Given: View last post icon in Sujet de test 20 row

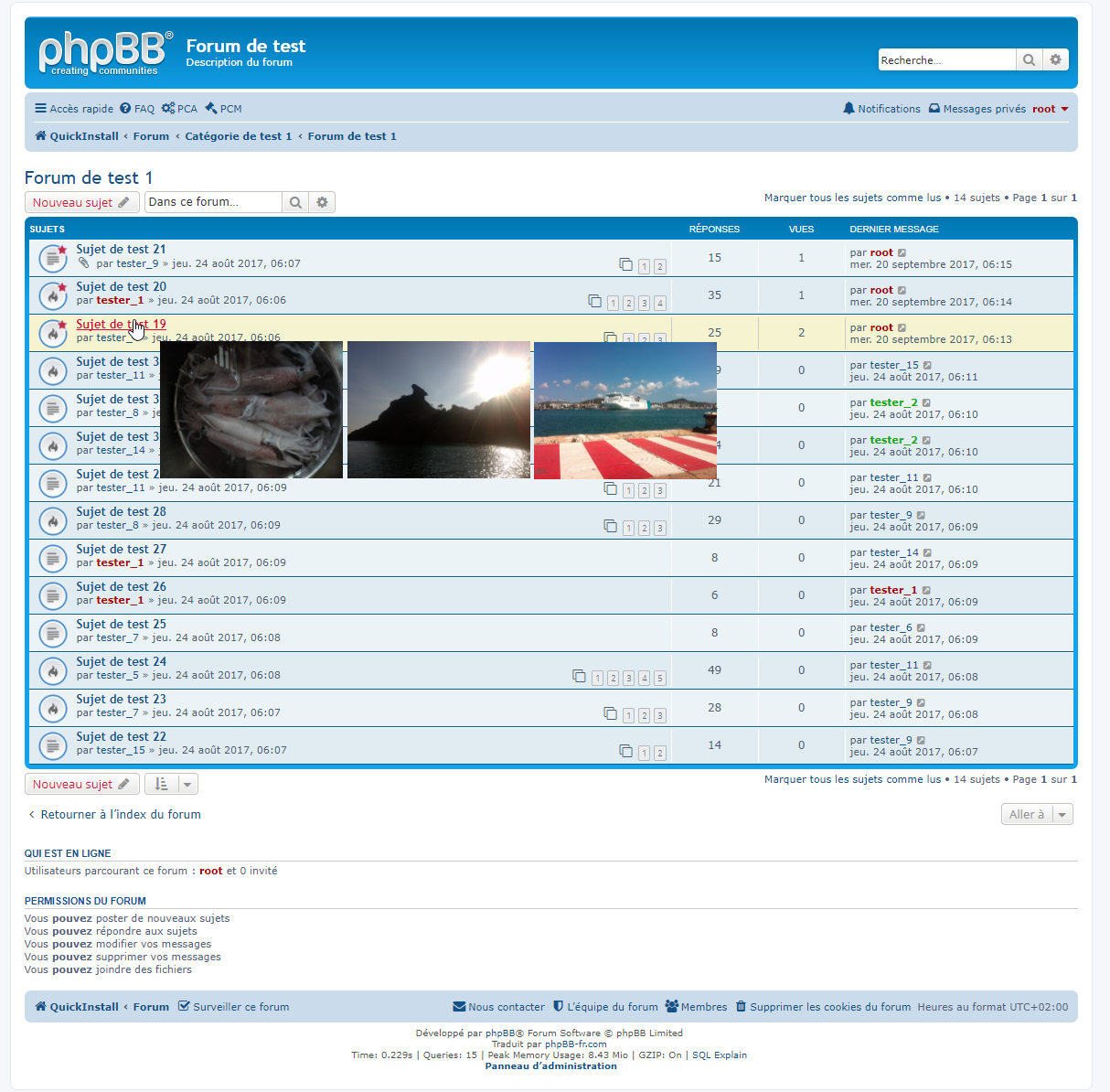Looking at the screenshot, I should (x=902, y=290).
